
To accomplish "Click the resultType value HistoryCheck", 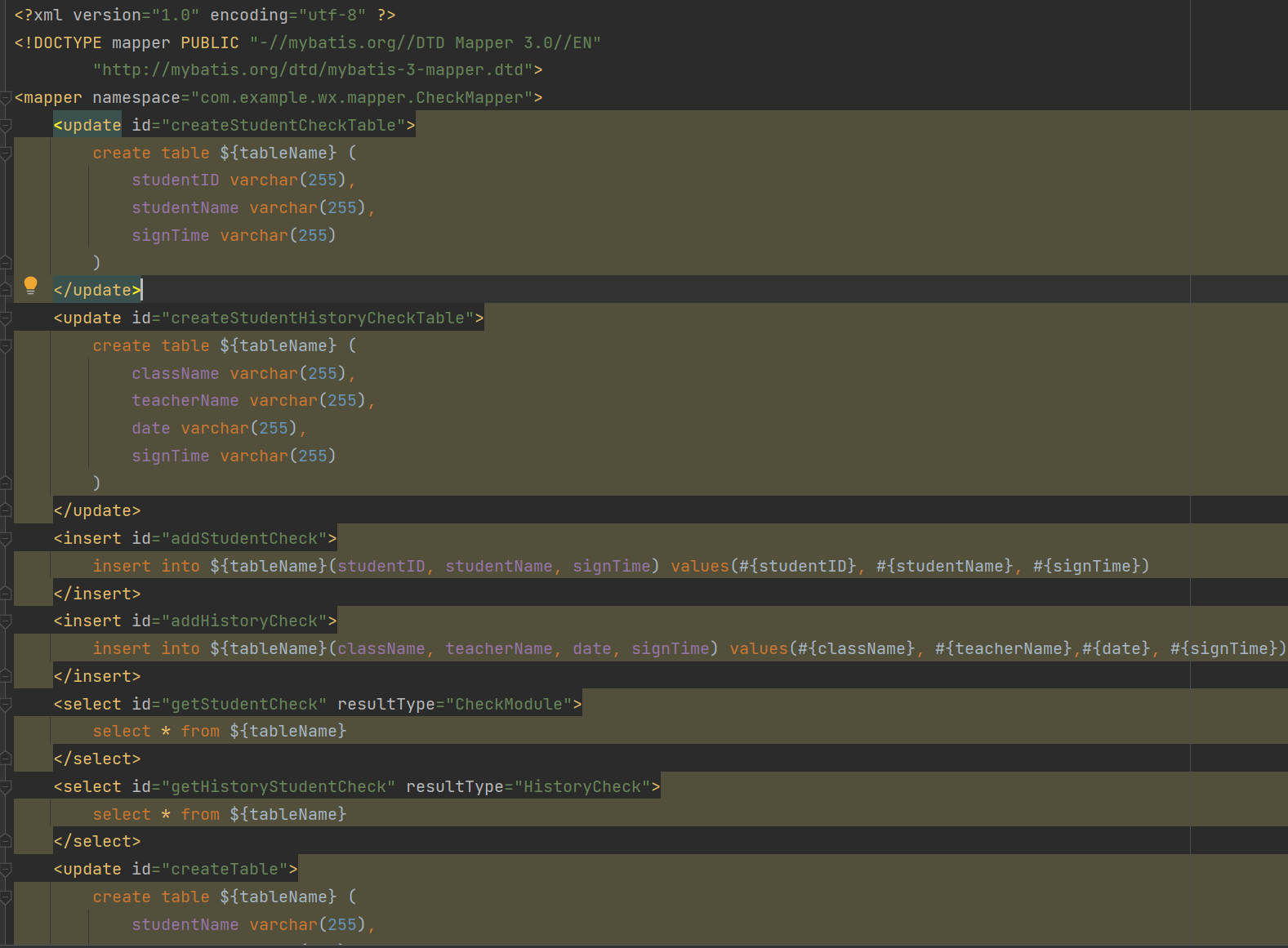I will click(582, 787).
